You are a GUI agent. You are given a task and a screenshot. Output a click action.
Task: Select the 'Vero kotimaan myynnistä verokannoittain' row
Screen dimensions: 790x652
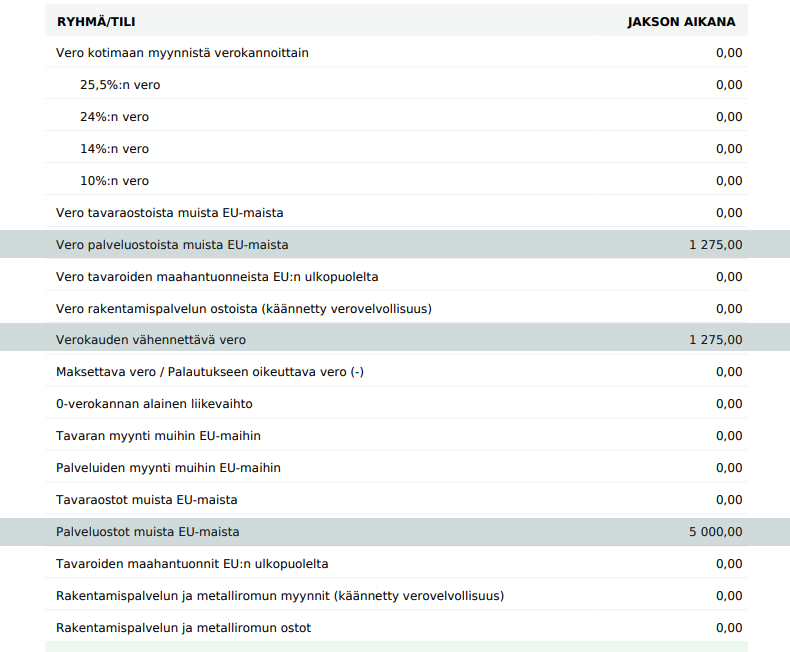click(x=182, y=53)
